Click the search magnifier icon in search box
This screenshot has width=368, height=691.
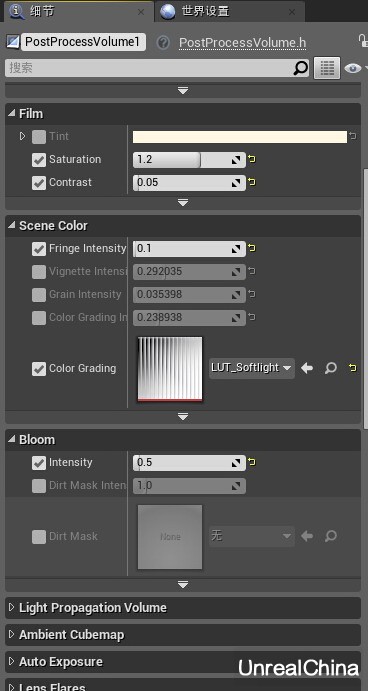pyautogui.click(x=301, y=68)
